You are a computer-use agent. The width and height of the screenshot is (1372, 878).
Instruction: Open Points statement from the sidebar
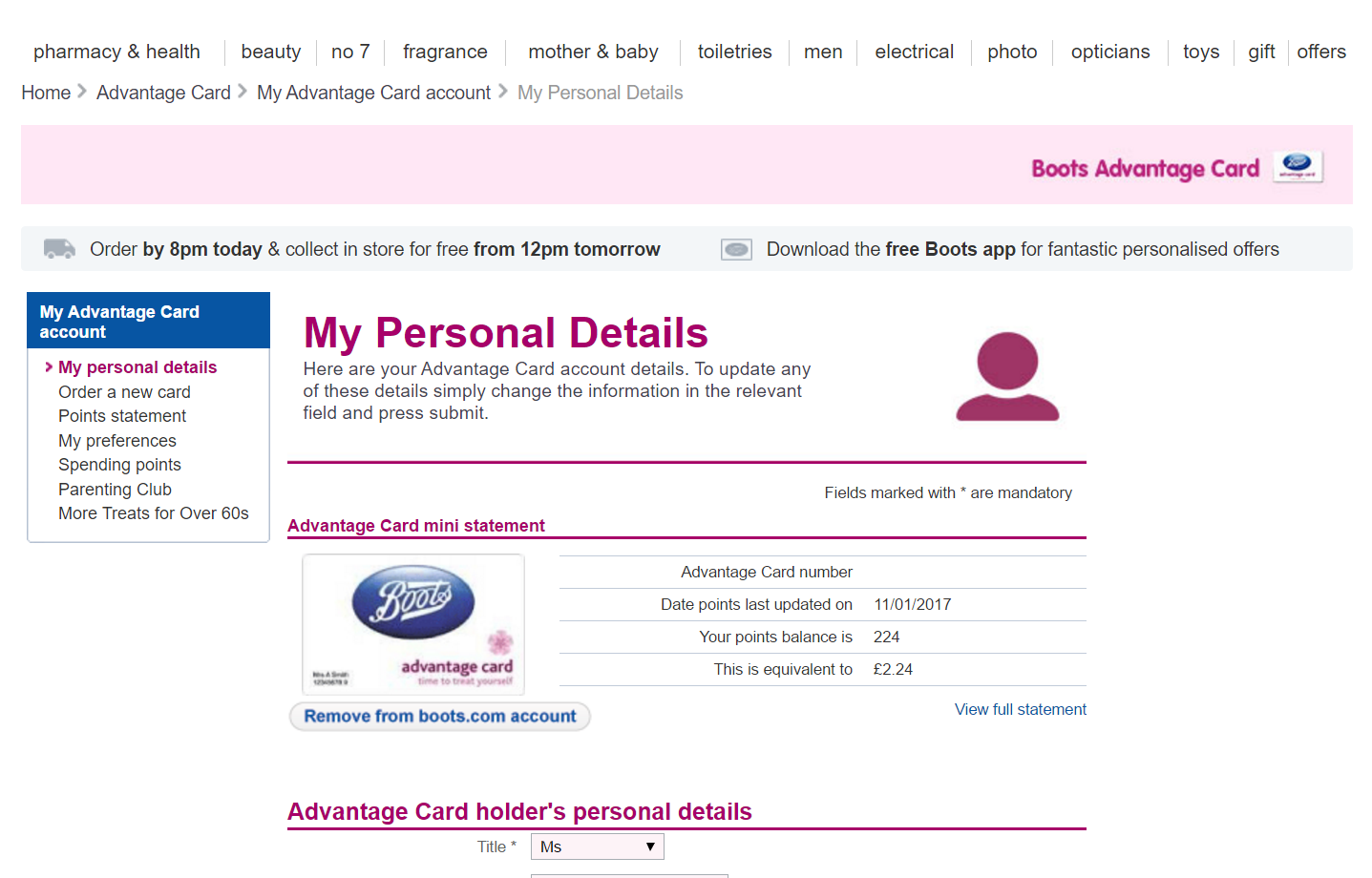121,415
